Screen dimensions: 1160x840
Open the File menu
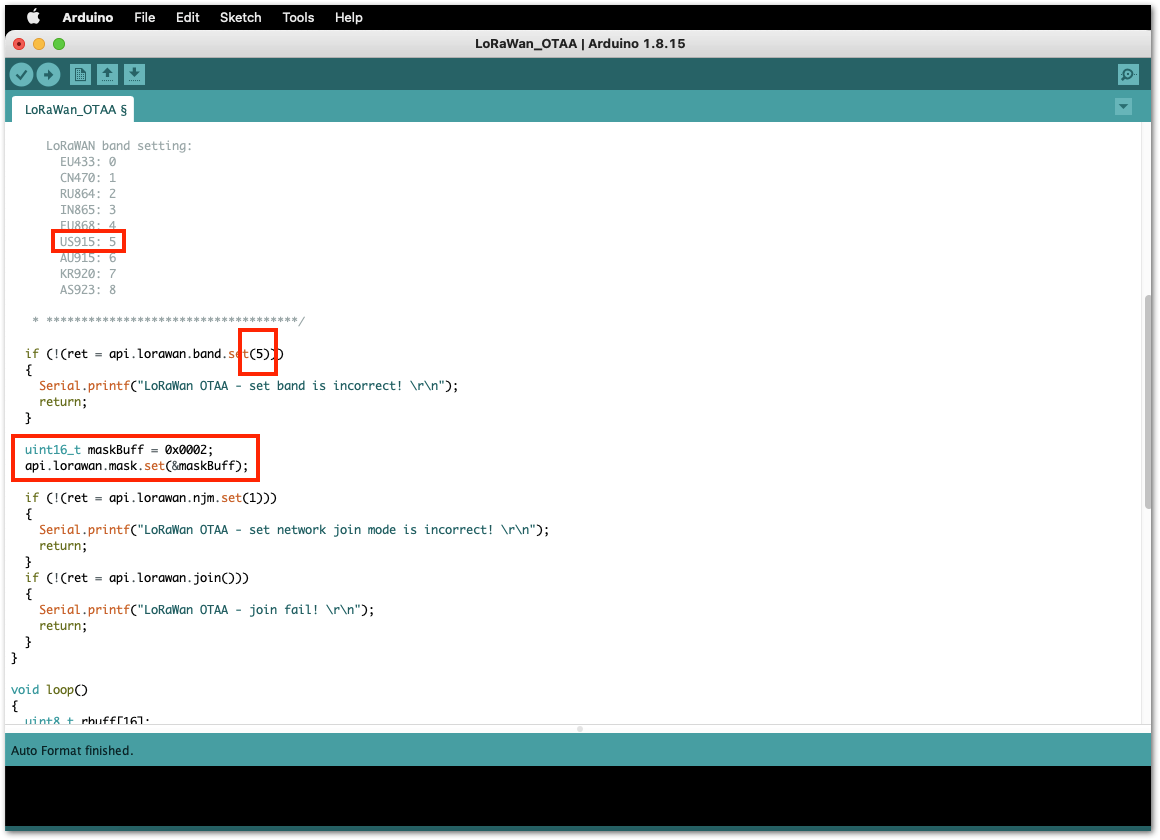pos(144,17)
